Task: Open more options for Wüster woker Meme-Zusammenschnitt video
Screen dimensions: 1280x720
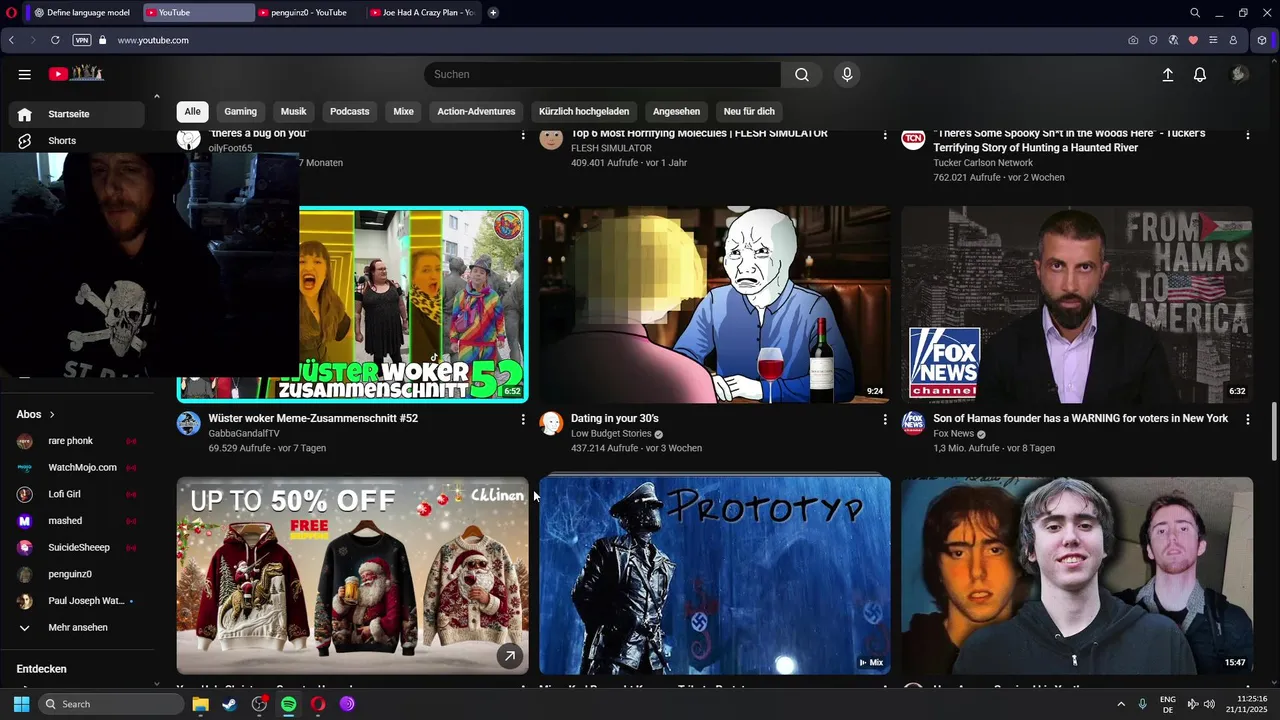Action: [x=523, y=420]
